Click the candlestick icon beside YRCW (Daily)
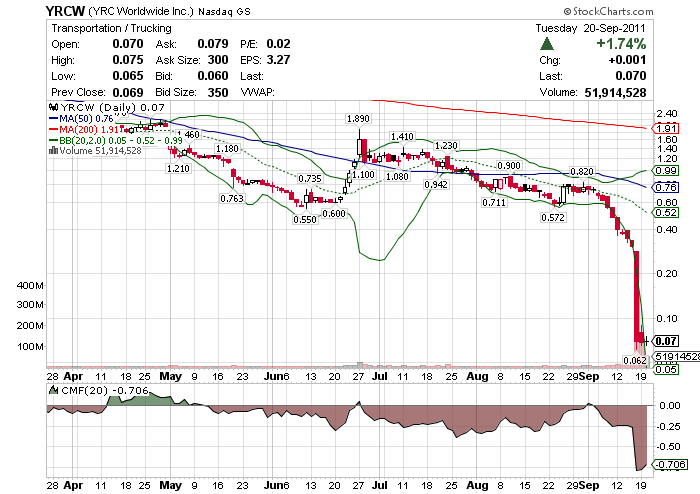700x494 pixels. click(x=54, y=106)
